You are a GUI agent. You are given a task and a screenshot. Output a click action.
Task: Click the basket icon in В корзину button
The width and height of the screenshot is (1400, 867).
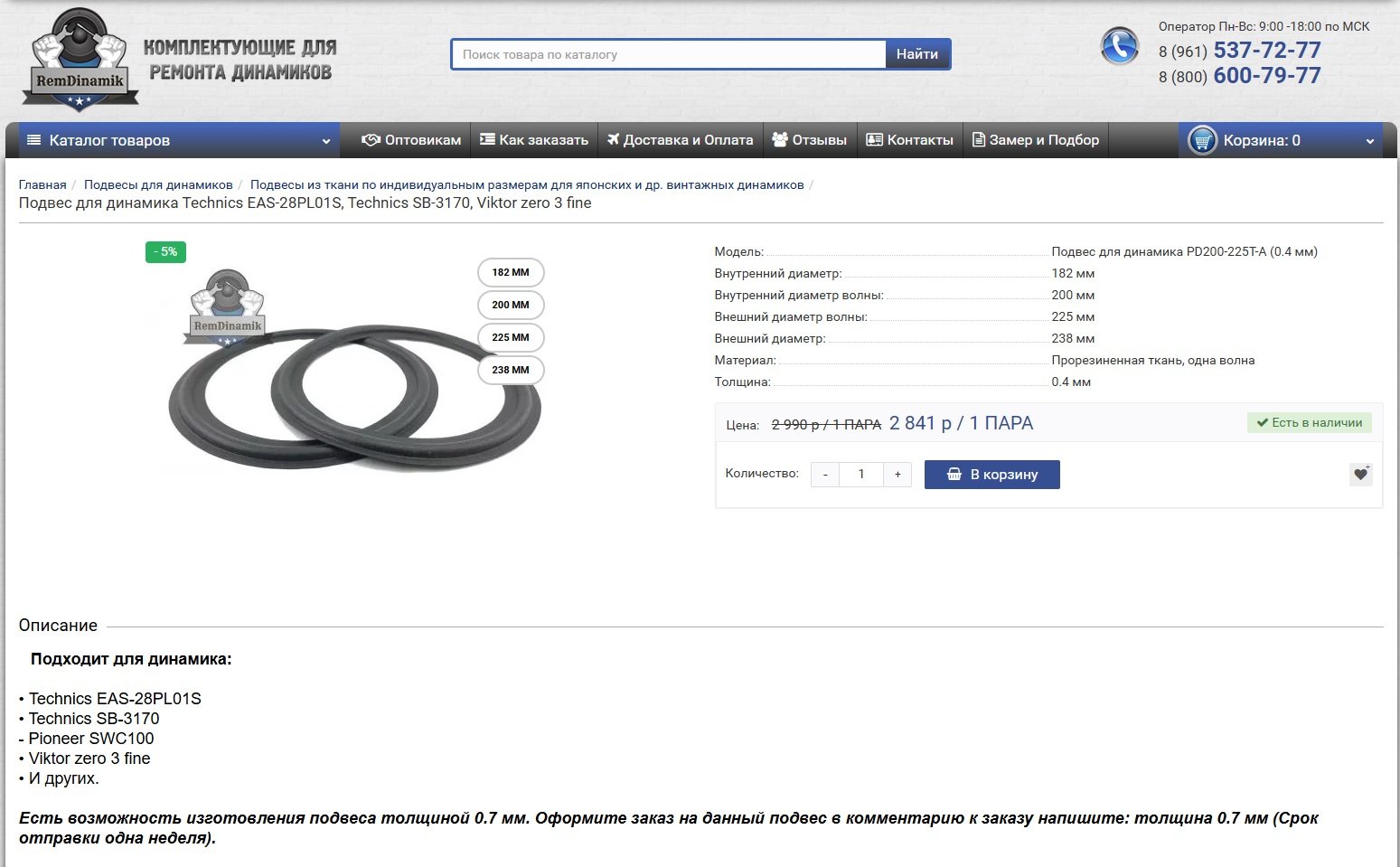tap(954, 475)
